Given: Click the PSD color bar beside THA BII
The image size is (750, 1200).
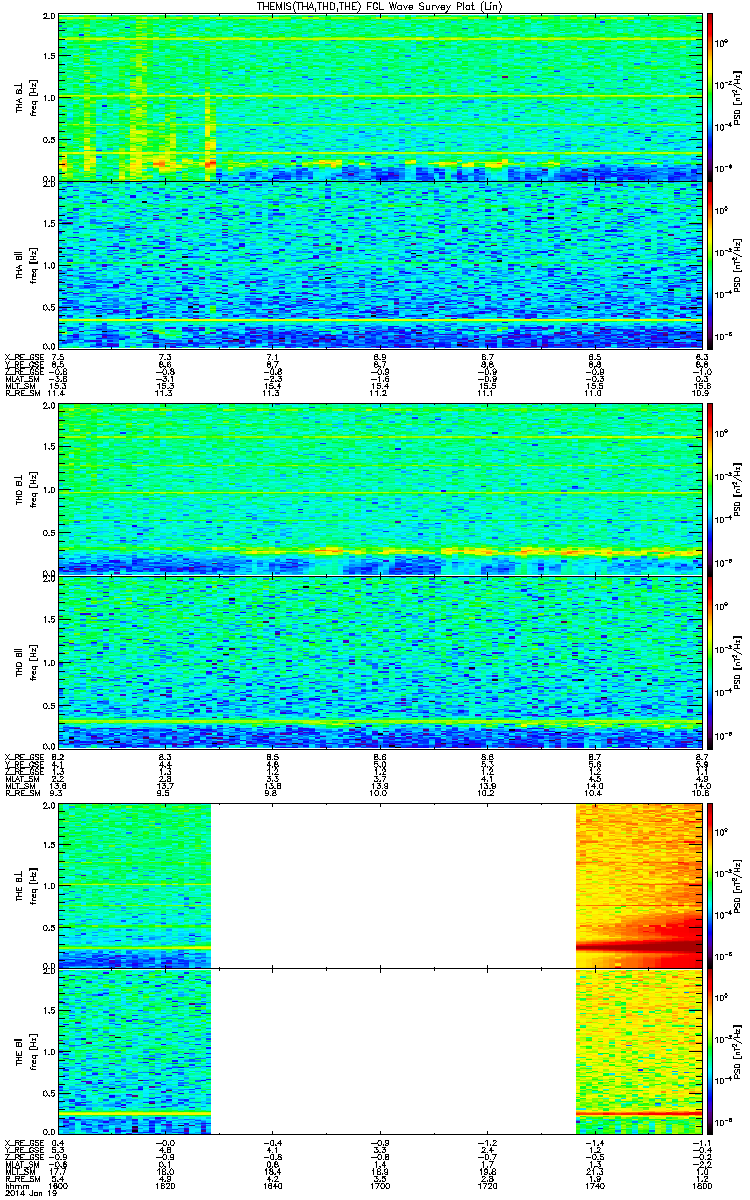Looking at the screenshot, I should (709, 264).
